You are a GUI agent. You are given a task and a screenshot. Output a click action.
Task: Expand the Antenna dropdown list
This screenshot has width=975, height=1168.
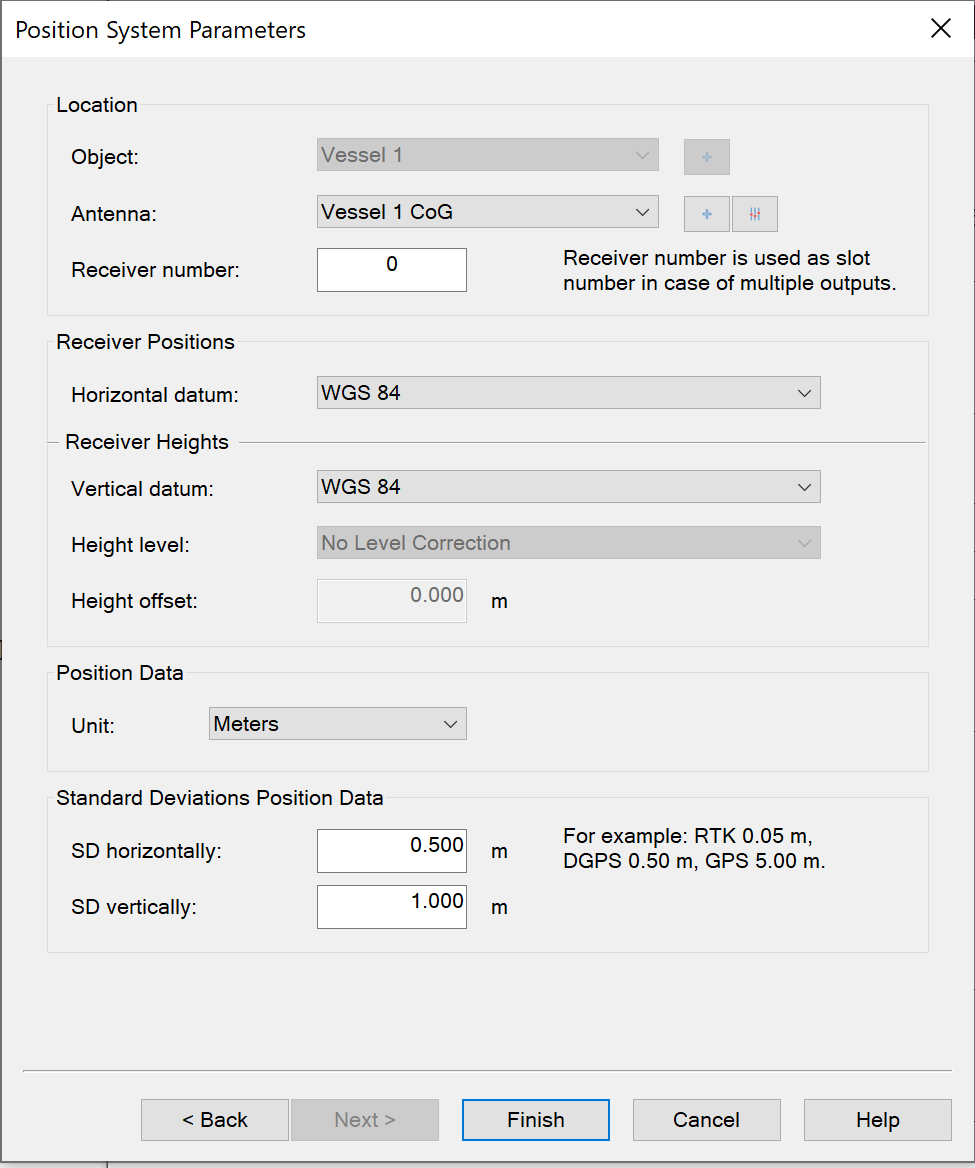[488, 212]
